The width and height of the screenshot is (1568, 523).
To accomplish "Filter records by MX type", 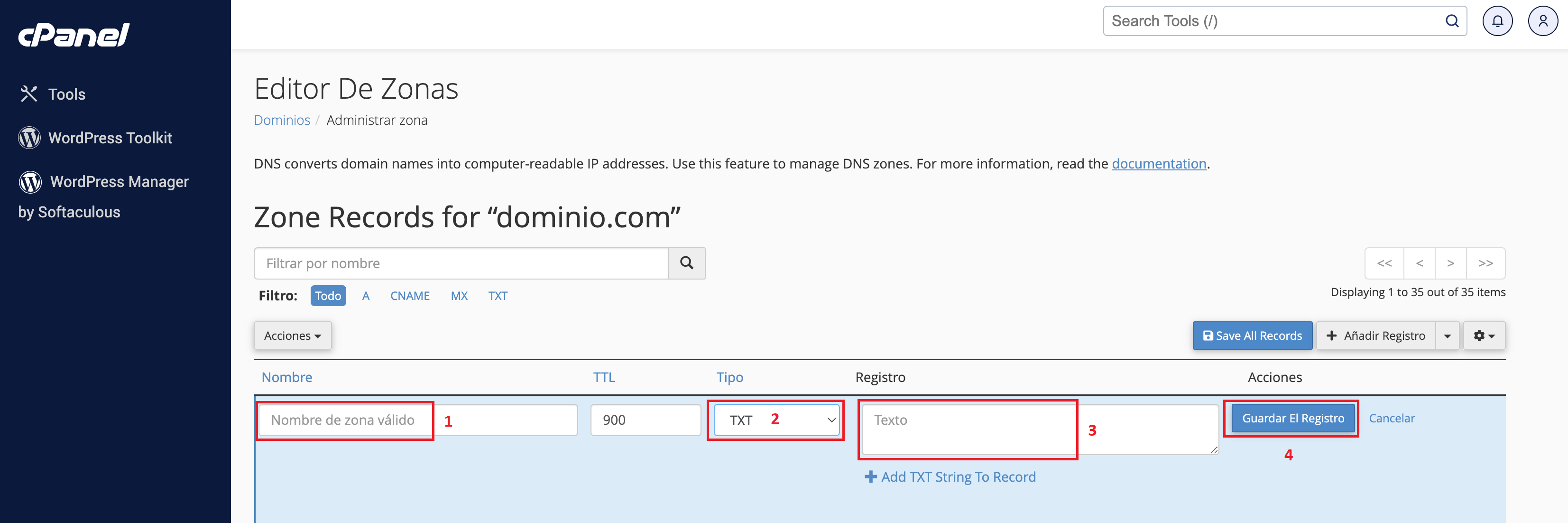I will point(459,296).
